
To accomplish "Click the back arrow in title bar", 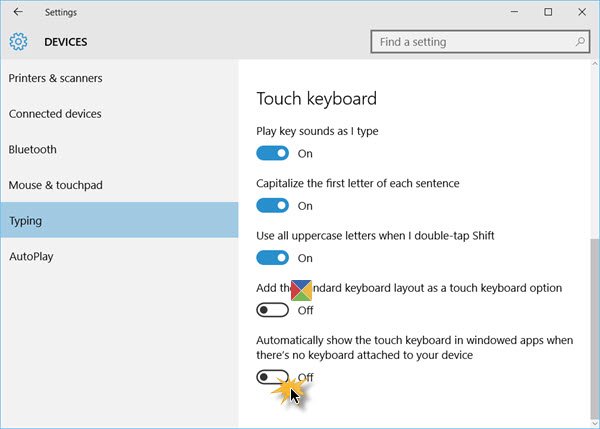I will (x=18, y=12).
